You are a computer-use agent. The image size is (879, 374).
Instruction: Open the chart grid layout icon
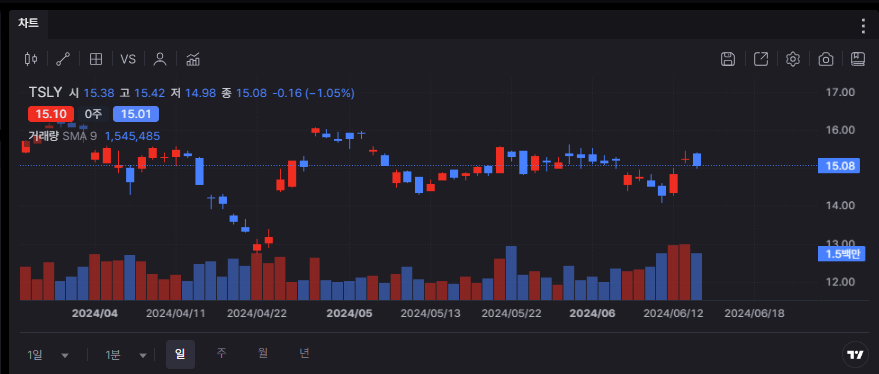point(96,59)
